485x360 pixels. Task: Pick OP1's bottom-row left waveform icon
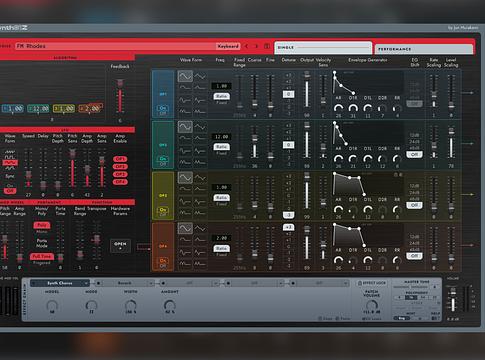(185, 111)
